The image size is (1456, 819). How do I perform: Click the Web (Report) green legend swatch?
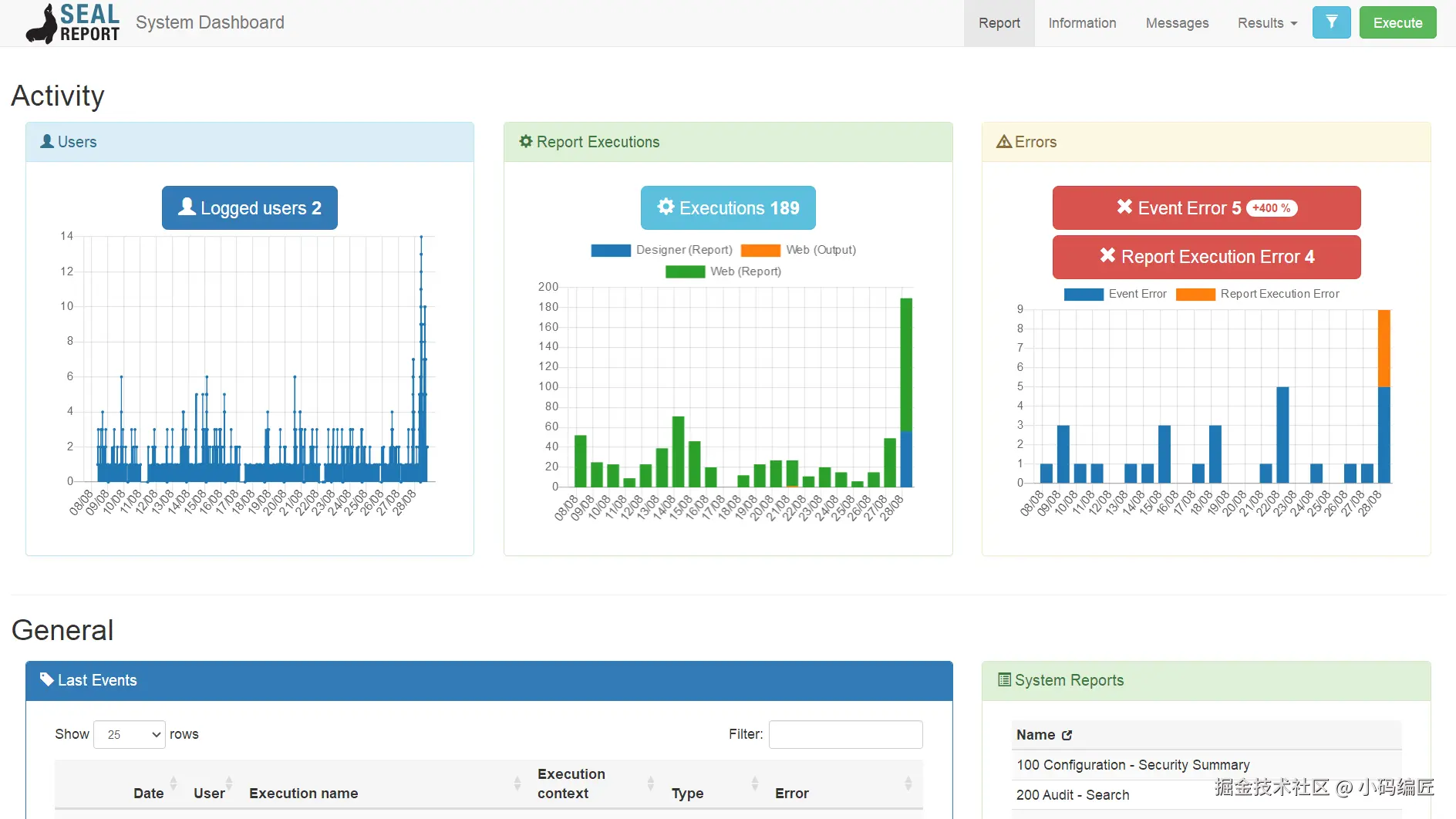685,271
